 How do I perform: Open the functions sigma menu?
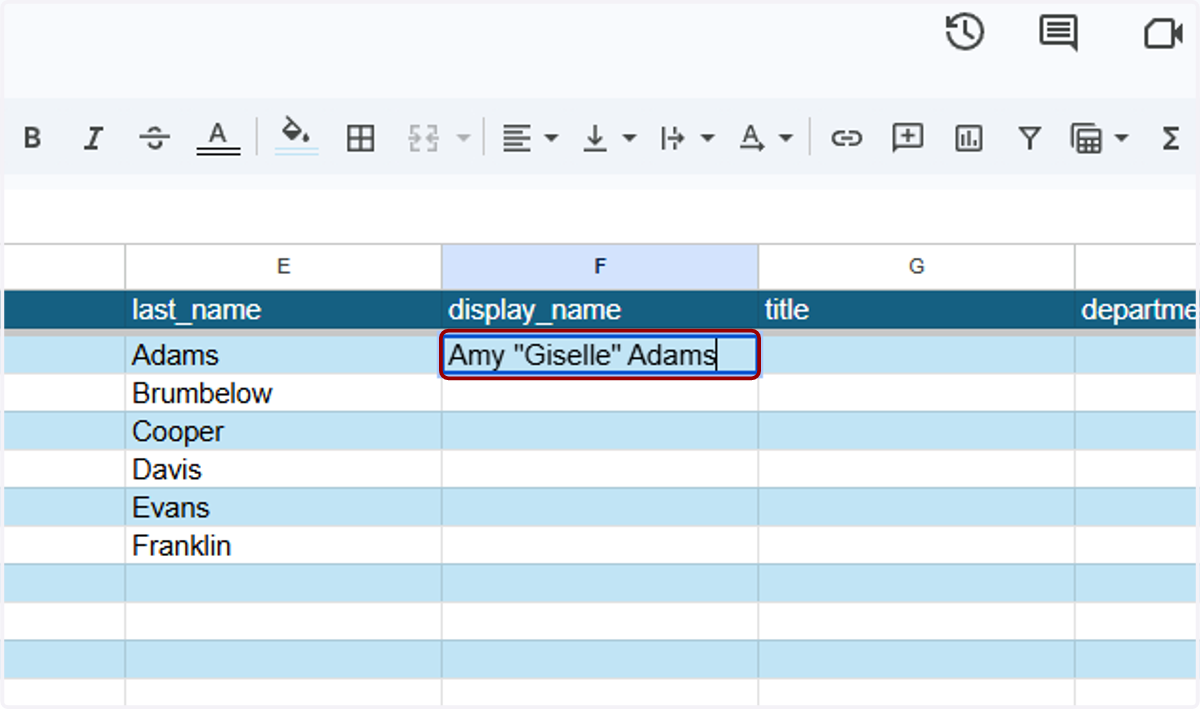[1171, 138]
